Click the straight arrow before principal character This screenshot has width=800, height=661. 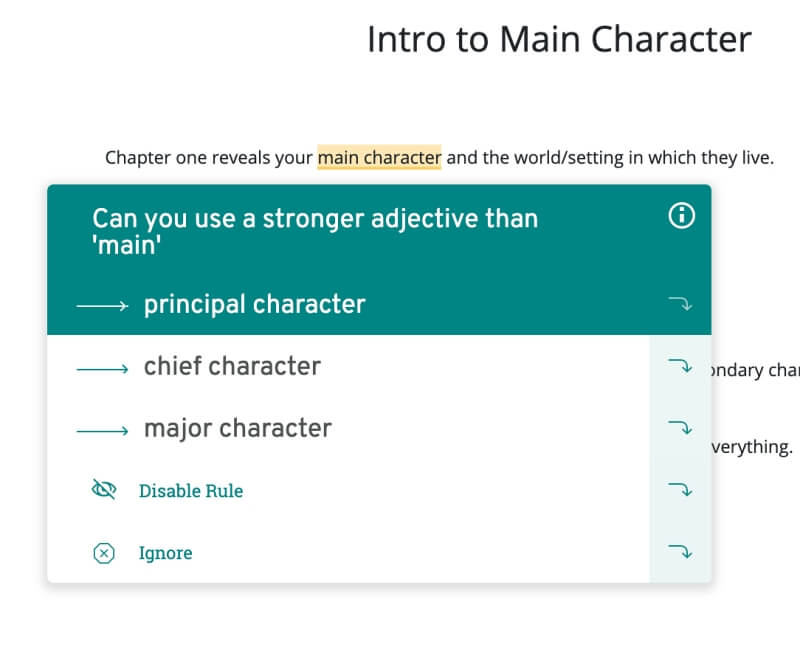(x=102, y=306)
